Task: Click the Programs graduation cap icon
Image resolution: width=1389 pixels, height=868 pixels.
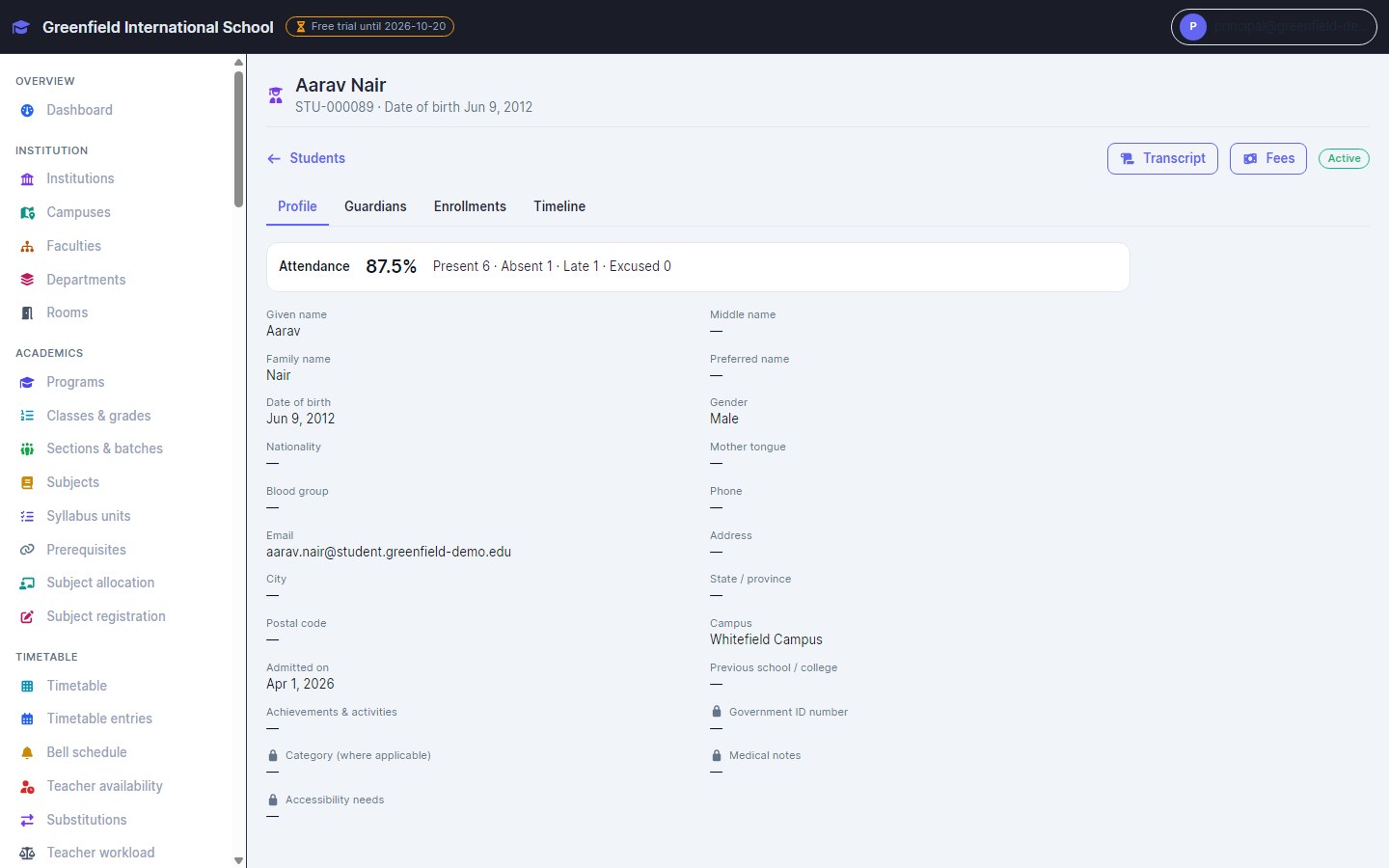Action: click(x=27, y=383)
